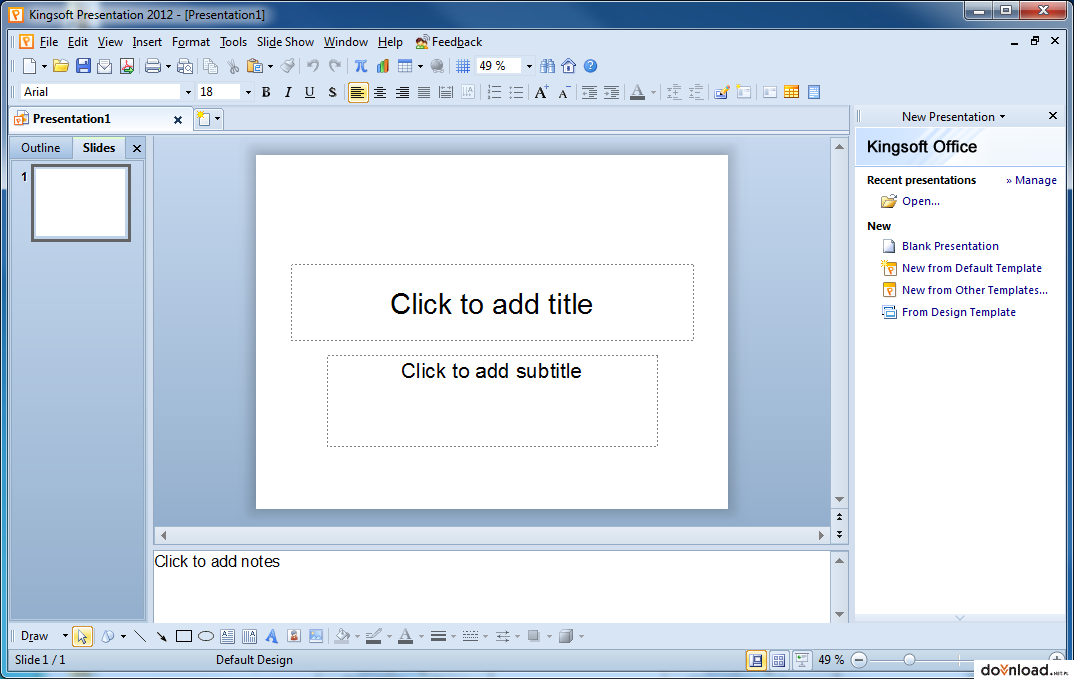This screenshot has height=679, width=1074.
Task: Click the Select Objects pointer tool
Action: point(82,636)
